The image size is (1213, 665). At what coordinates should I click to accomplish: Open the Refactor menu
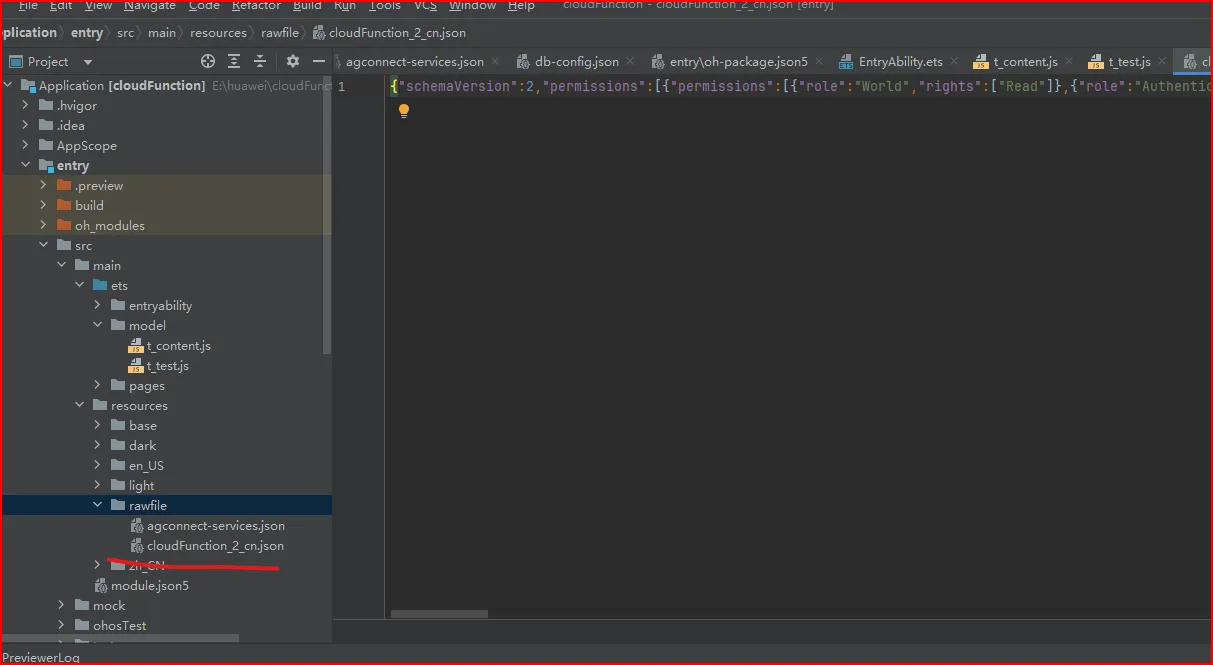tap(256, 5)
